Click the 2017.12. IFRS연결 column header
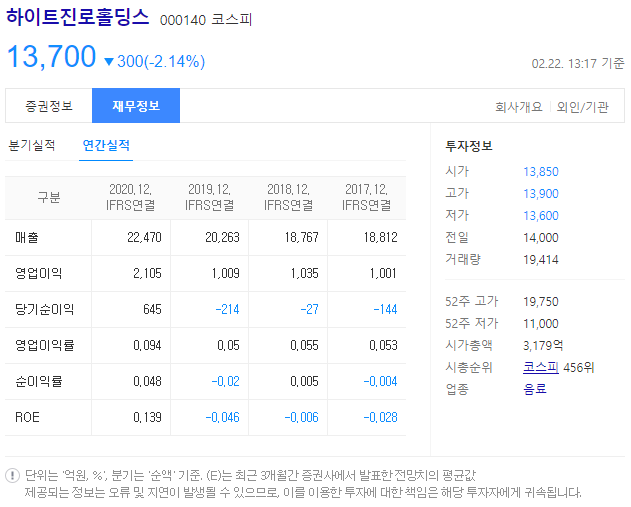This screenshot has width=631, height=507. (366, 197)
